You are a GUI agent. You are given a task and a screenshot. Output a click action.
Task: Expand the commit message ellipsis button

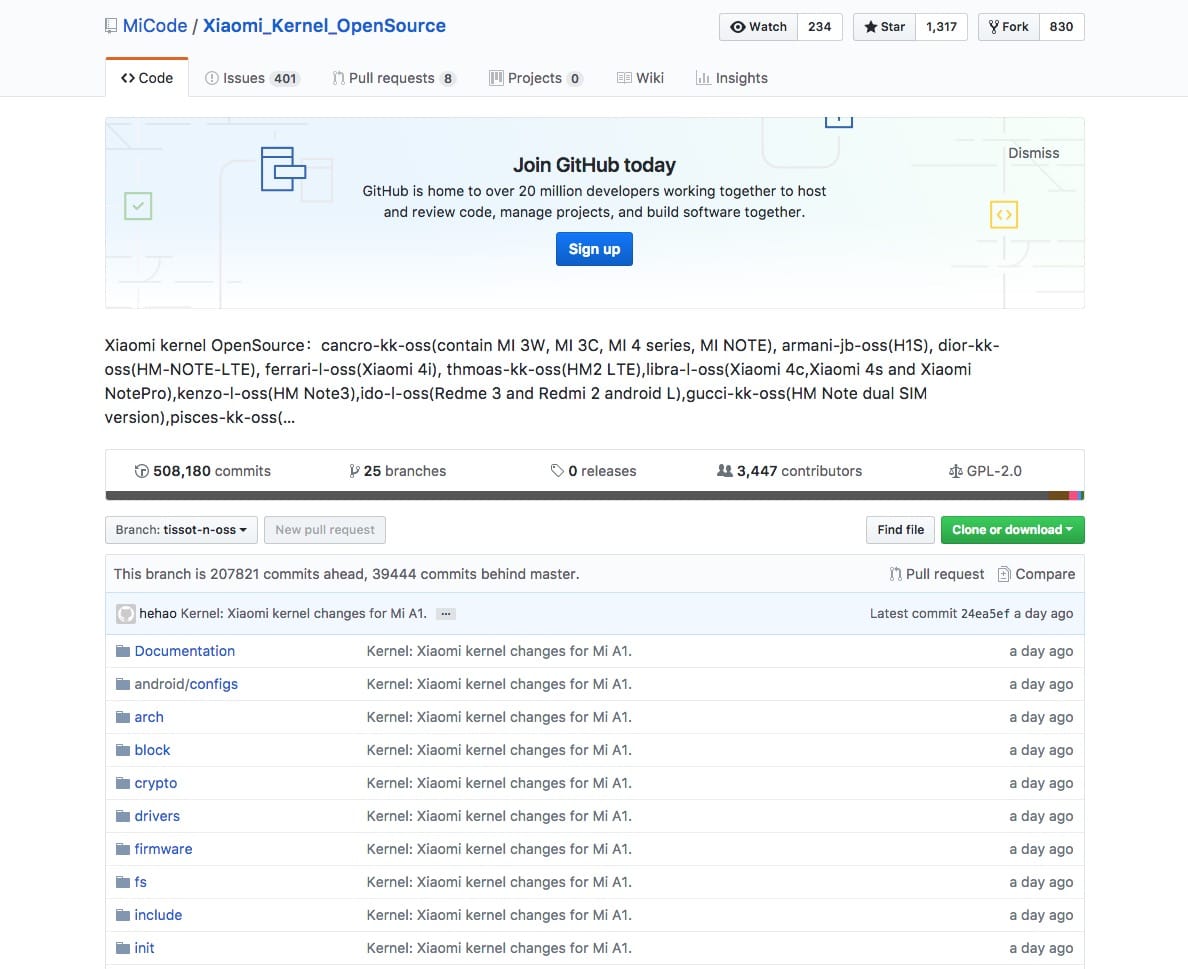446,614
